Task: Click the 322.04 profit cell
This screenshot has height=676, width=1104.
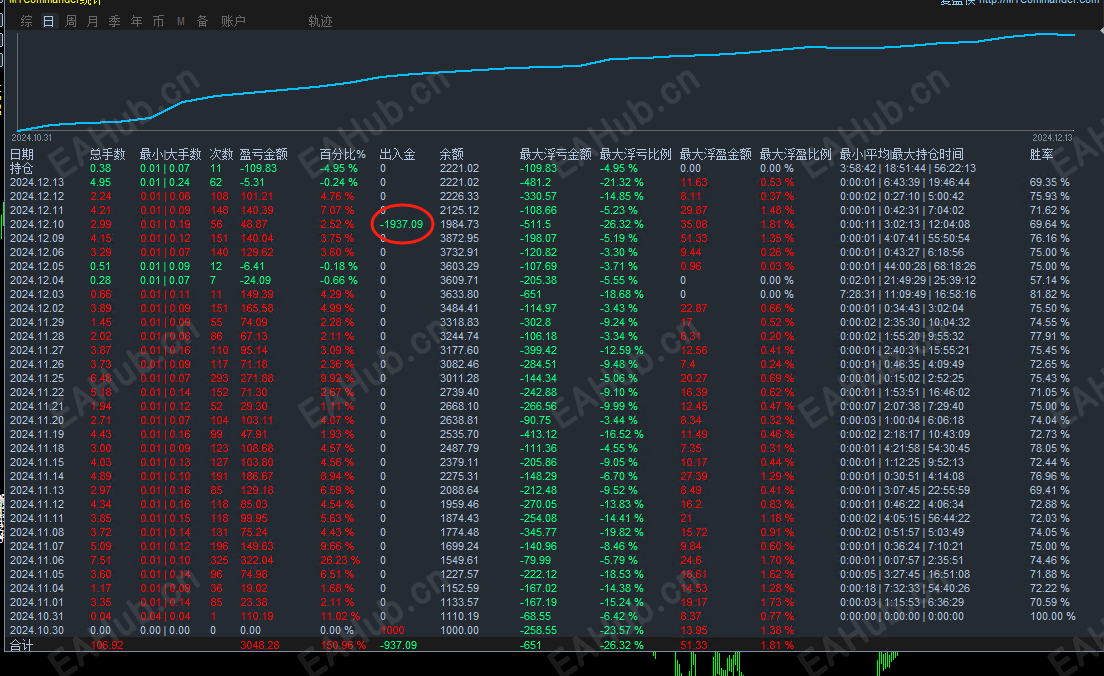Action: tap(256, 560)
